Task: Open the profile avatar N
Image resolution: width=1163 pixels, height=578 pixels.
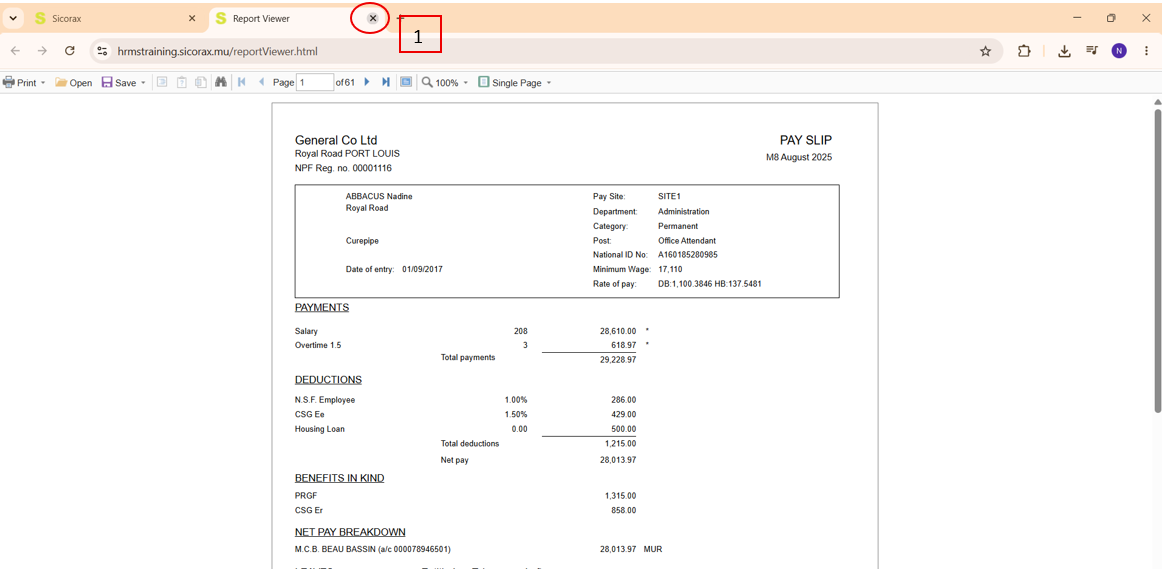Action: (x=1119, y=51)
